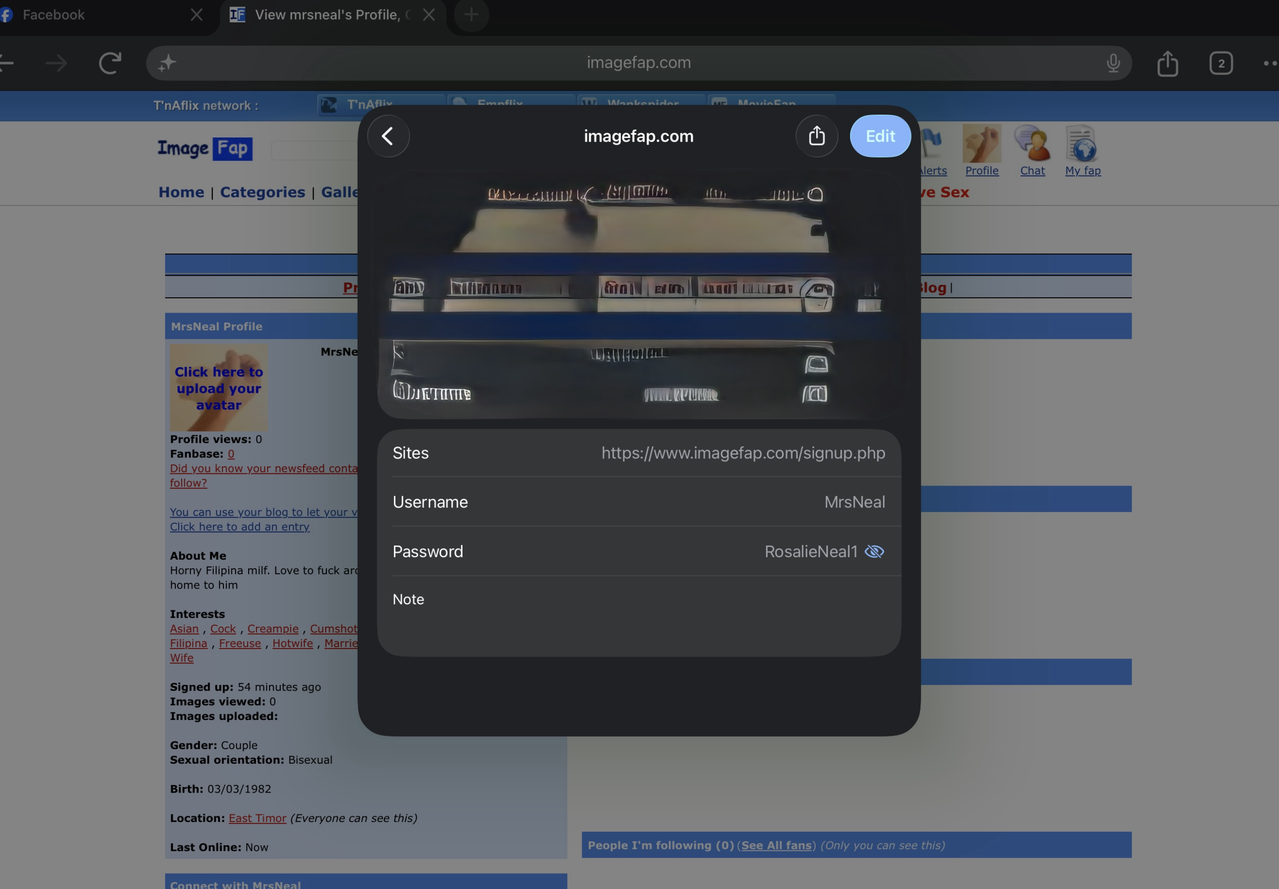Image resolution: width=1279 pixels, height=889 pixels.
Task: Open the Home menu link
Action: pyautogui.click(x=181, y=192)
